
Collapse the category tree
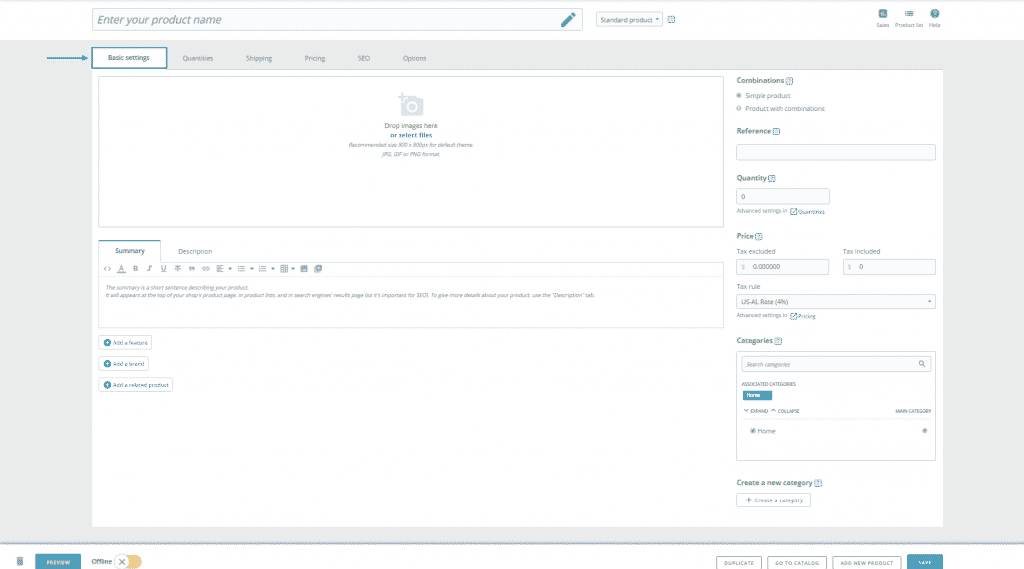tap(785, 411)
